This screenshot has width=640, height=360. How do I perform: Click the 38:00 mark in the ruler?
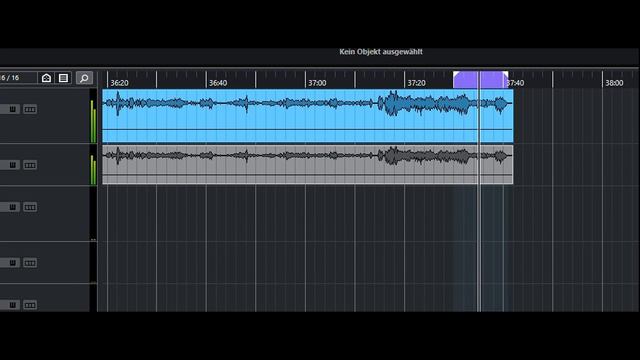pos(614,83)
